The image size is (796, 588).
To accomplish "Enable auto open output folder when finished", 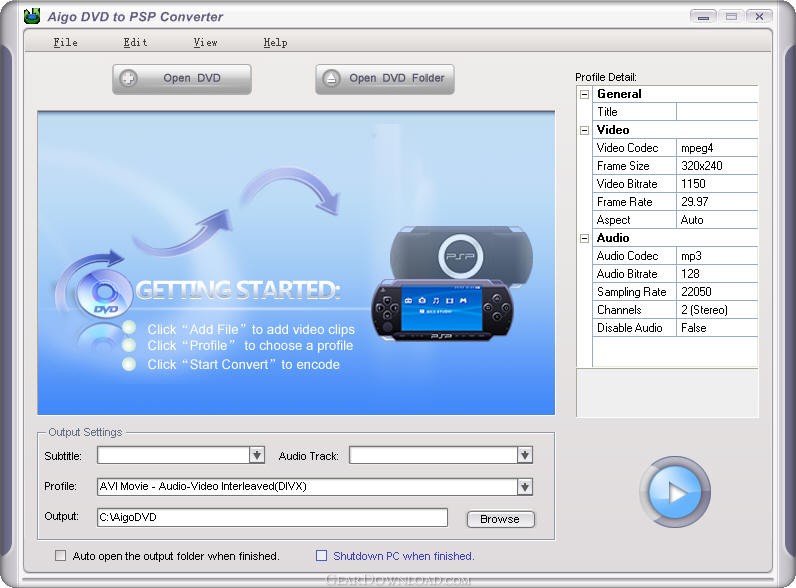I will click(x=60, y=556).
